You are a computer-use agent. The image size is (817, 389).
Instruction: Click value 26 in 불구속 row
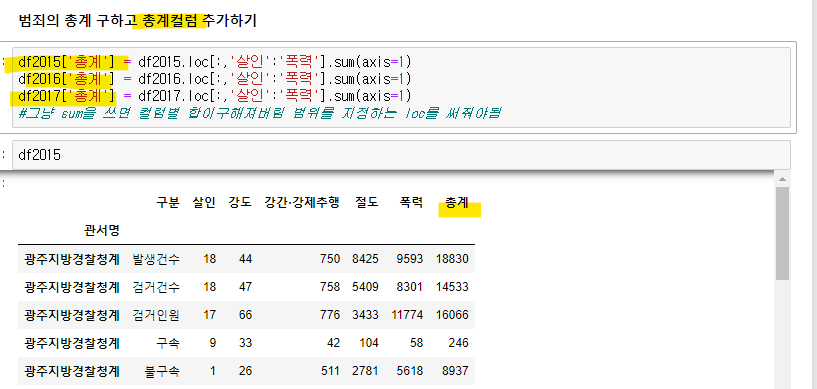tap(245, 371)
